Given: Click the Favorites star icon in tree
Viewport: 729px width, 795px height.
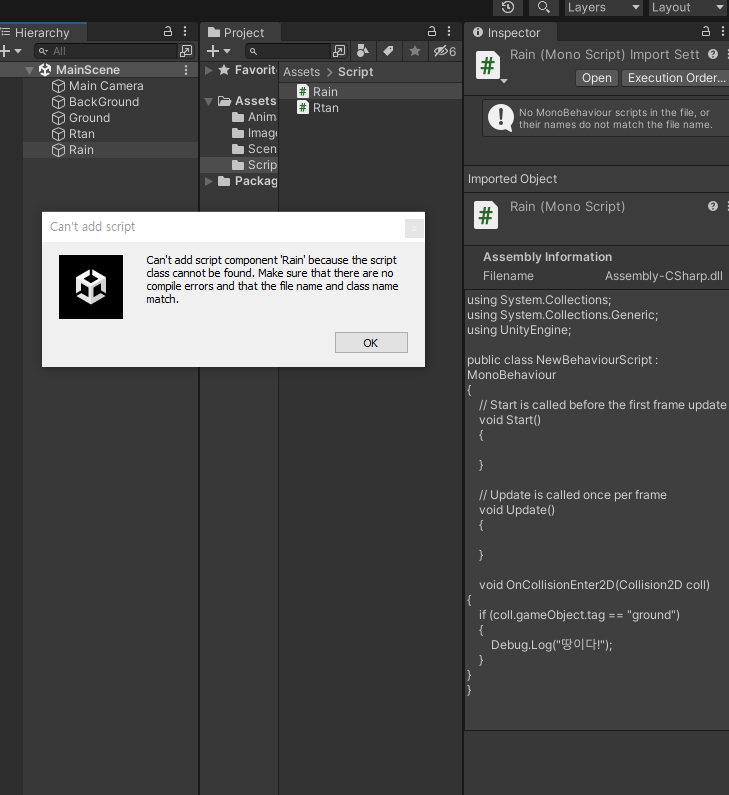Looking at the screenshot, I should (x=224, y=70).
